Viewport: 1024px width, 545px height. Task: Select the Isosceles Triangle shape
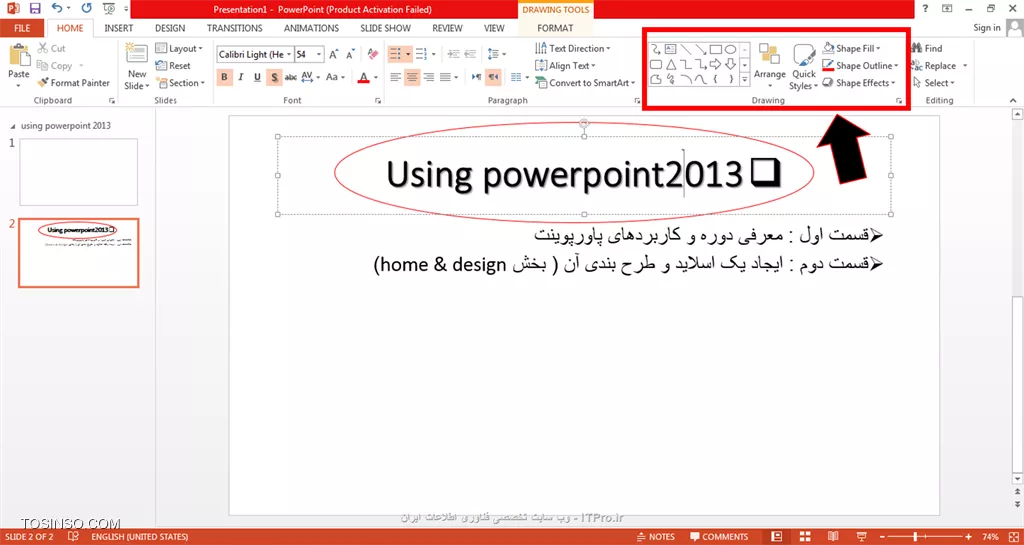click(x=670, y=64)
